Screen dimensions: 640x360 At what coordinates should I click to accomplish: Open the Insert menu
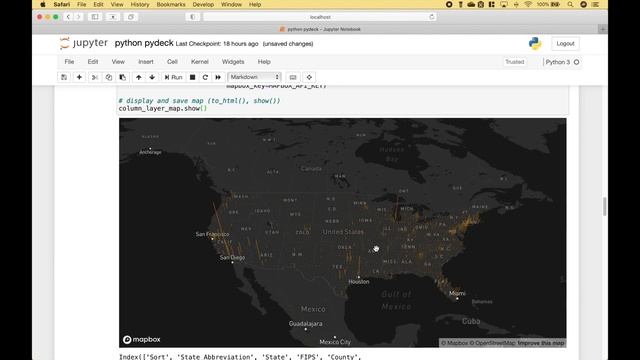click(x=146, y=62)
